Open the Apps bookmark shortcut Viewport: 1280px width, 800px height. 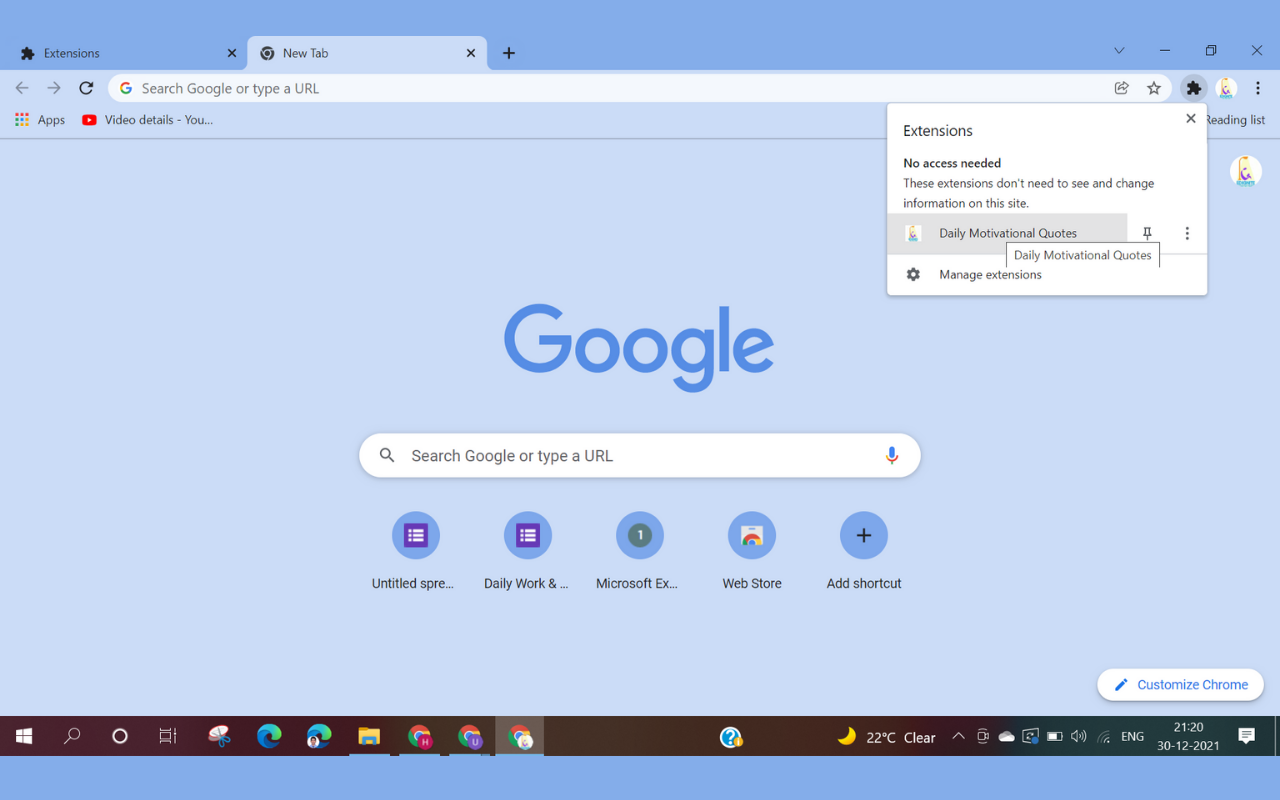coord(40,120)
